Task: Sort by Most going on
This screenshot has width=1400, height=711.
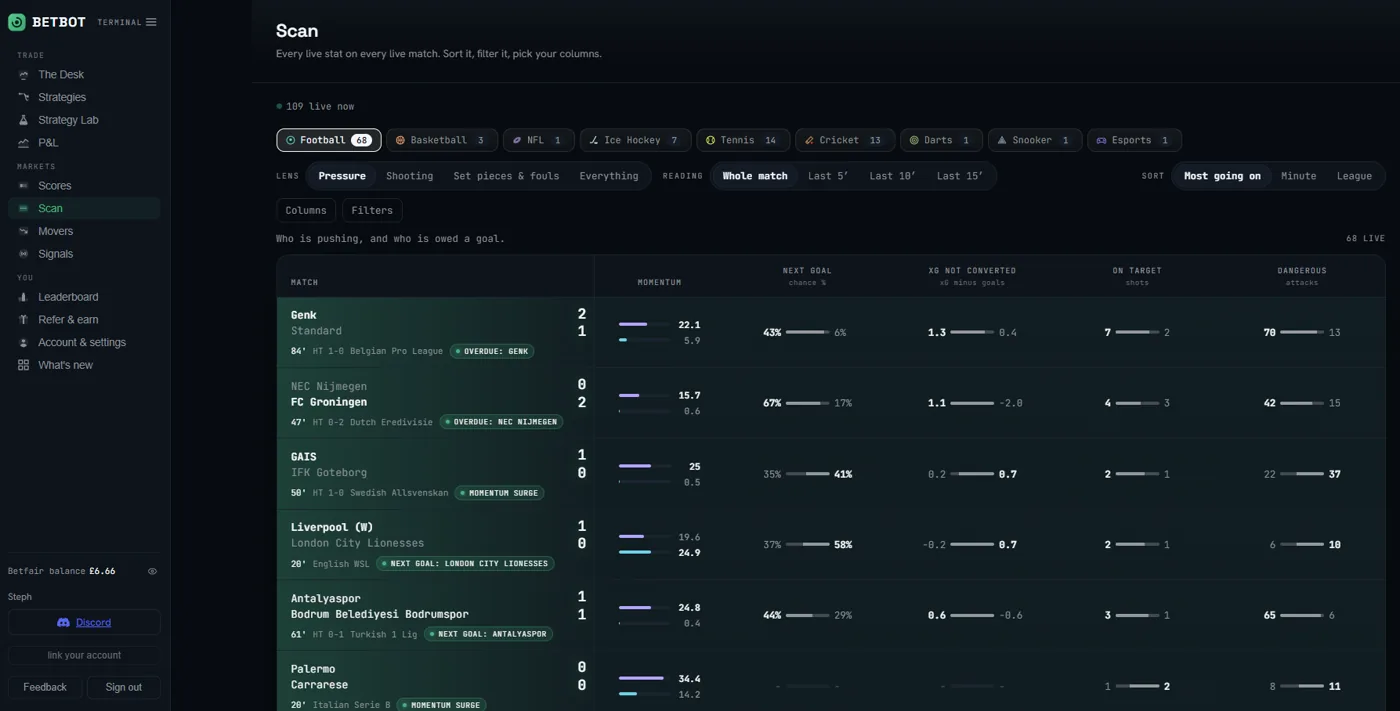Action: click(1222, 176)
